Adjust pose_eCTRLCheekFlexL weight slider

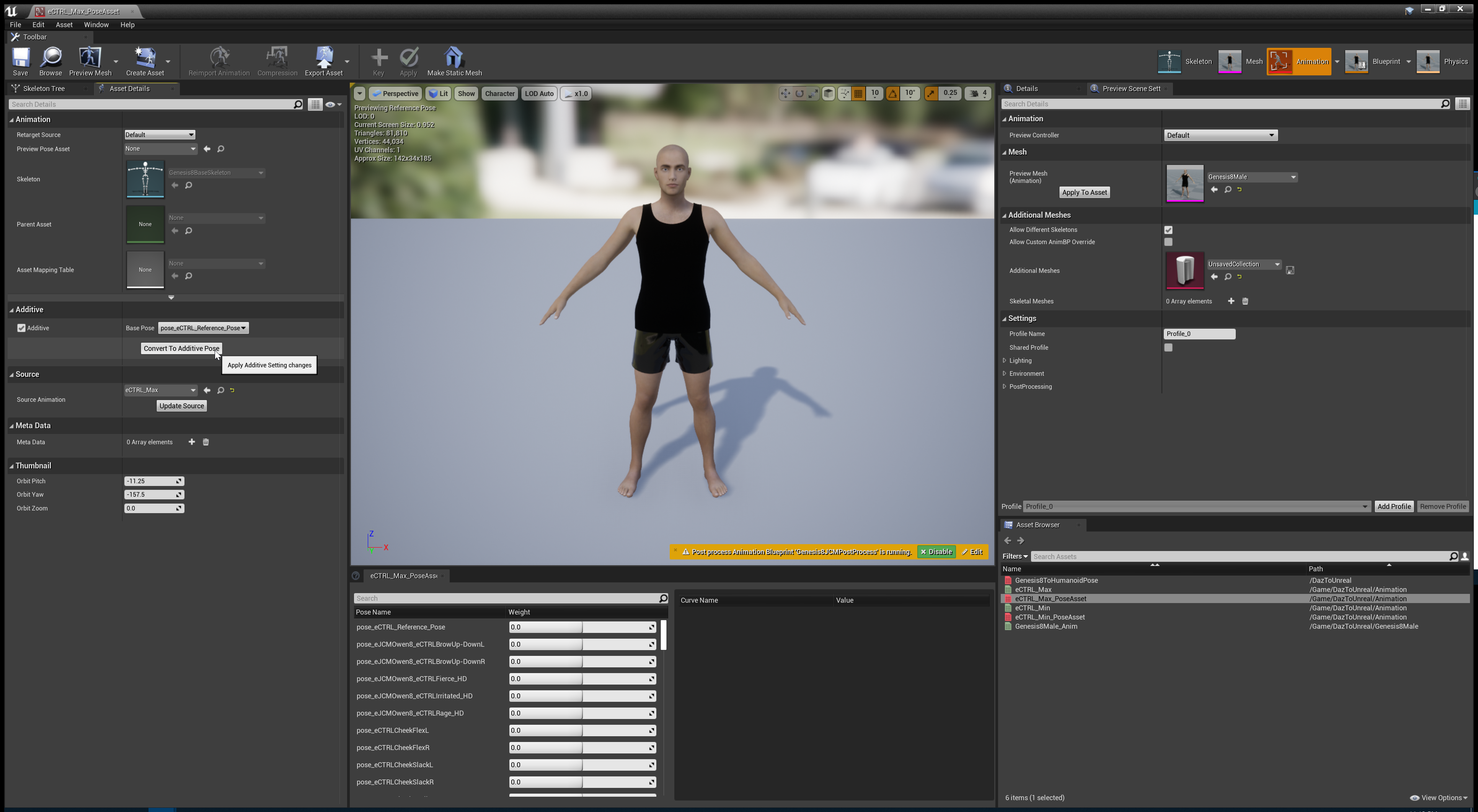pyautogui.click(x=582, y=730)
